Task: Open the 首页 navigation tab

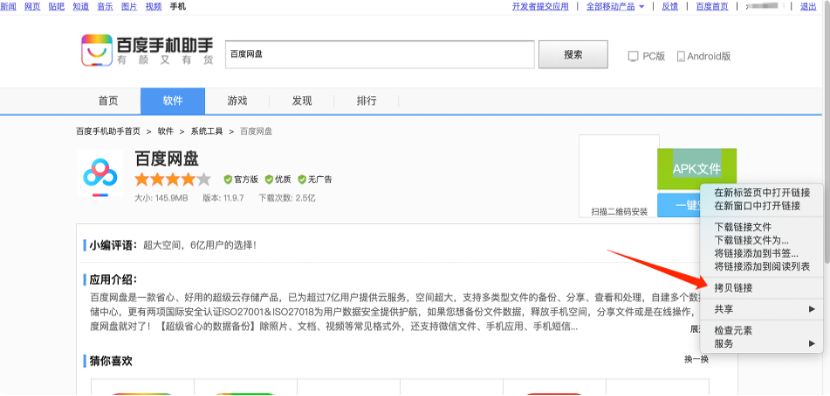Action: coord(108,101)
